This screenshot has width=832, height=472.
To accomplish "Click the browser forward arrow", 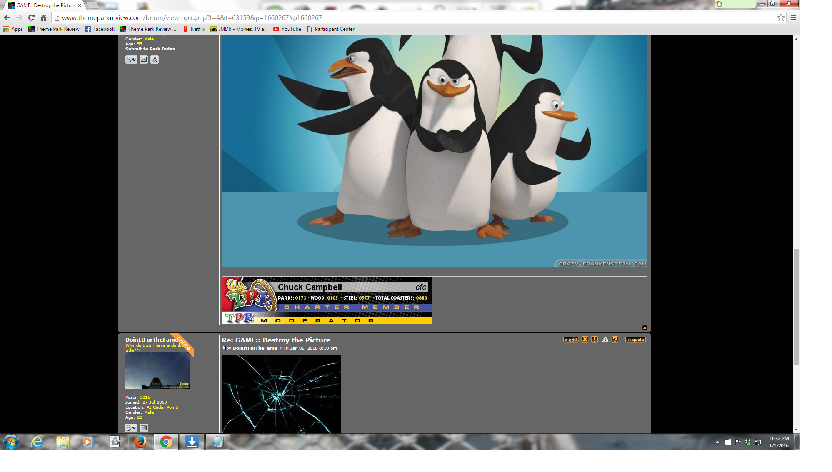I will (19, 18).
